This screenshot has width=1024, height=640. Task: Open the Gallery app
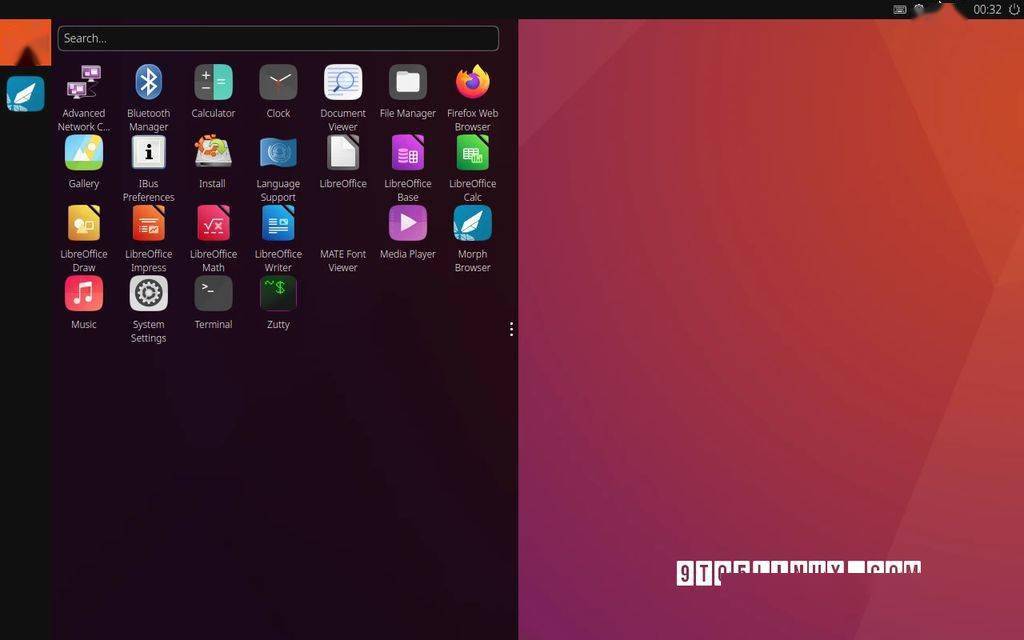pyautogui.click(x=84, y=153)
